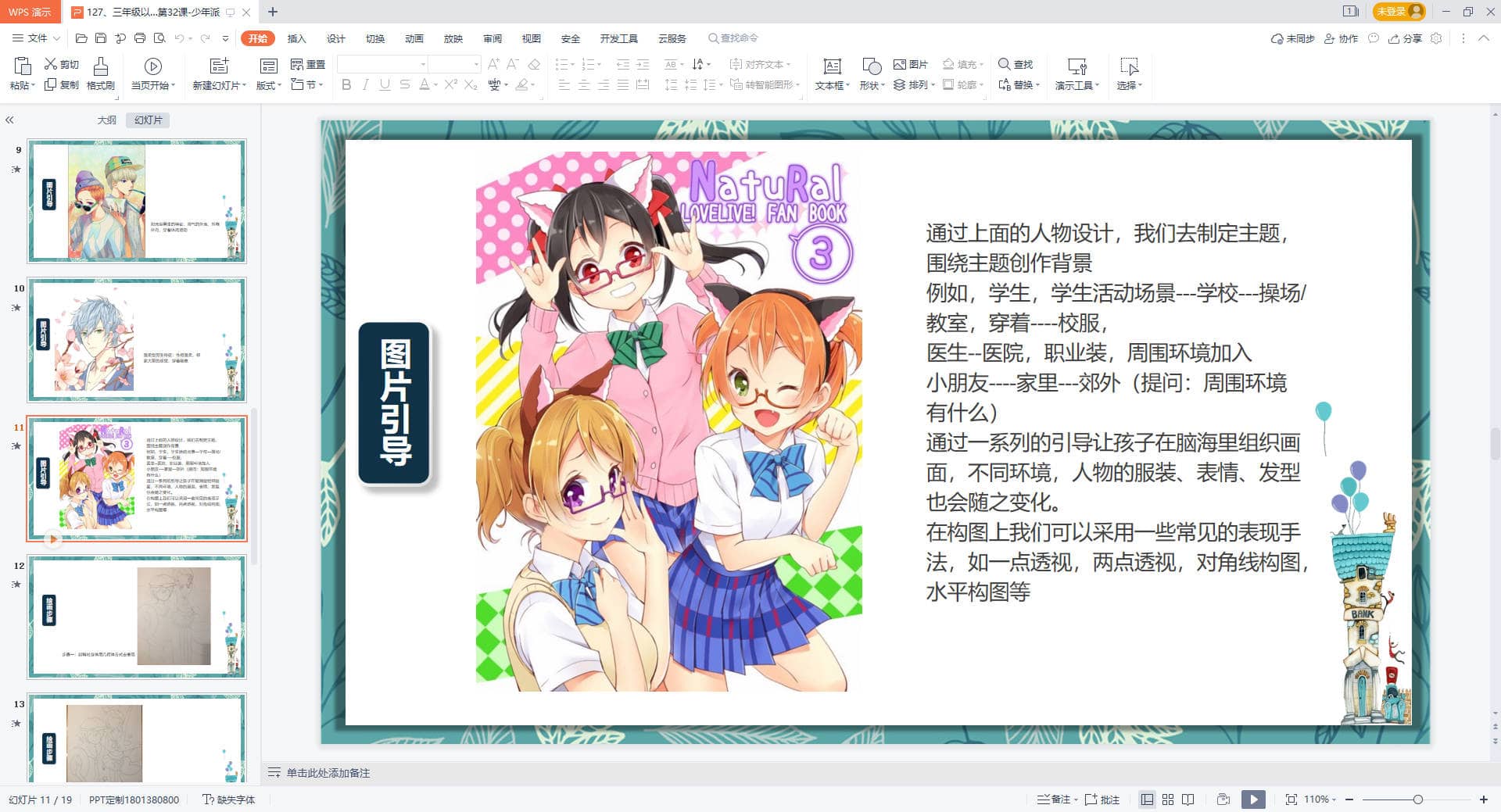Click the font color A button
1501x812 pixels.
425,84
